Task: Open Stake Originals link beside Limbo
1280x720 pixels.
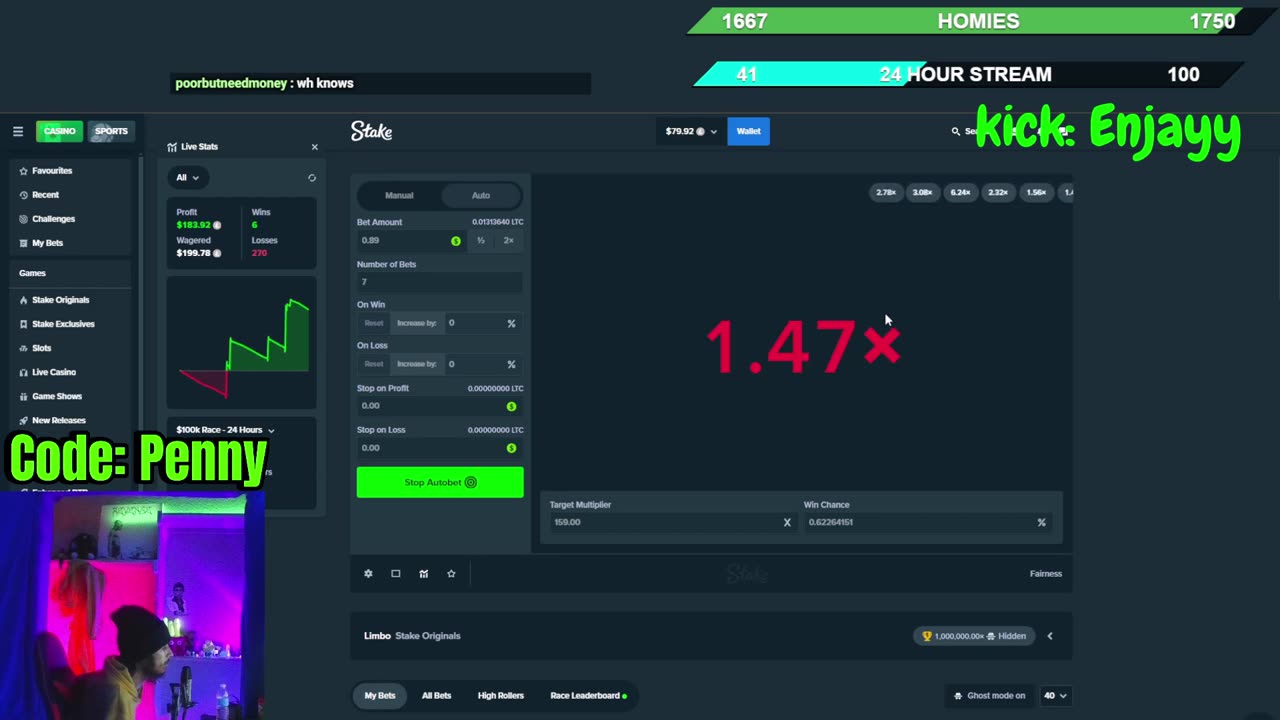Action: coord(428,636)
